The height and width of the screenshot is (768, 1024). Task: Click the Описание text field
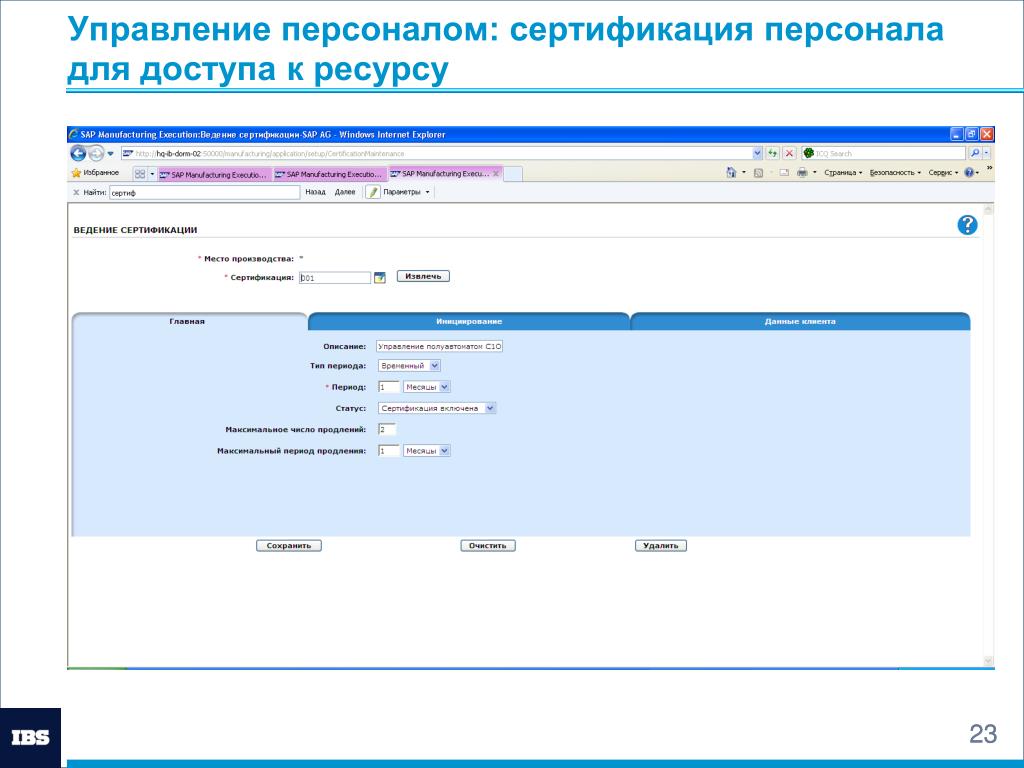coord(440,346)
